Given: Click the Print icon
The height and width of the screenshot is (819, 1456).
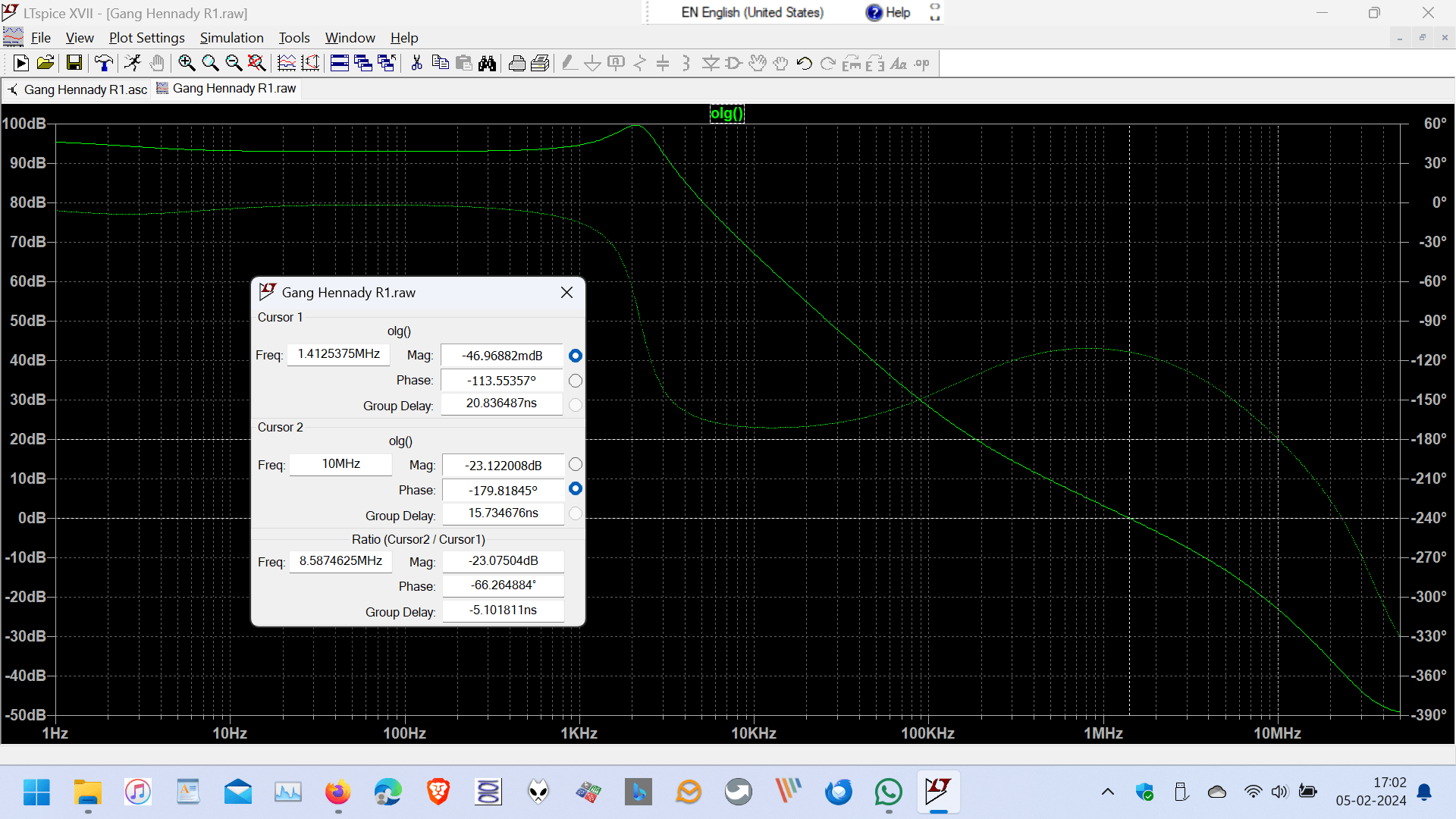Looking at the screenshot, I should 540,64.
